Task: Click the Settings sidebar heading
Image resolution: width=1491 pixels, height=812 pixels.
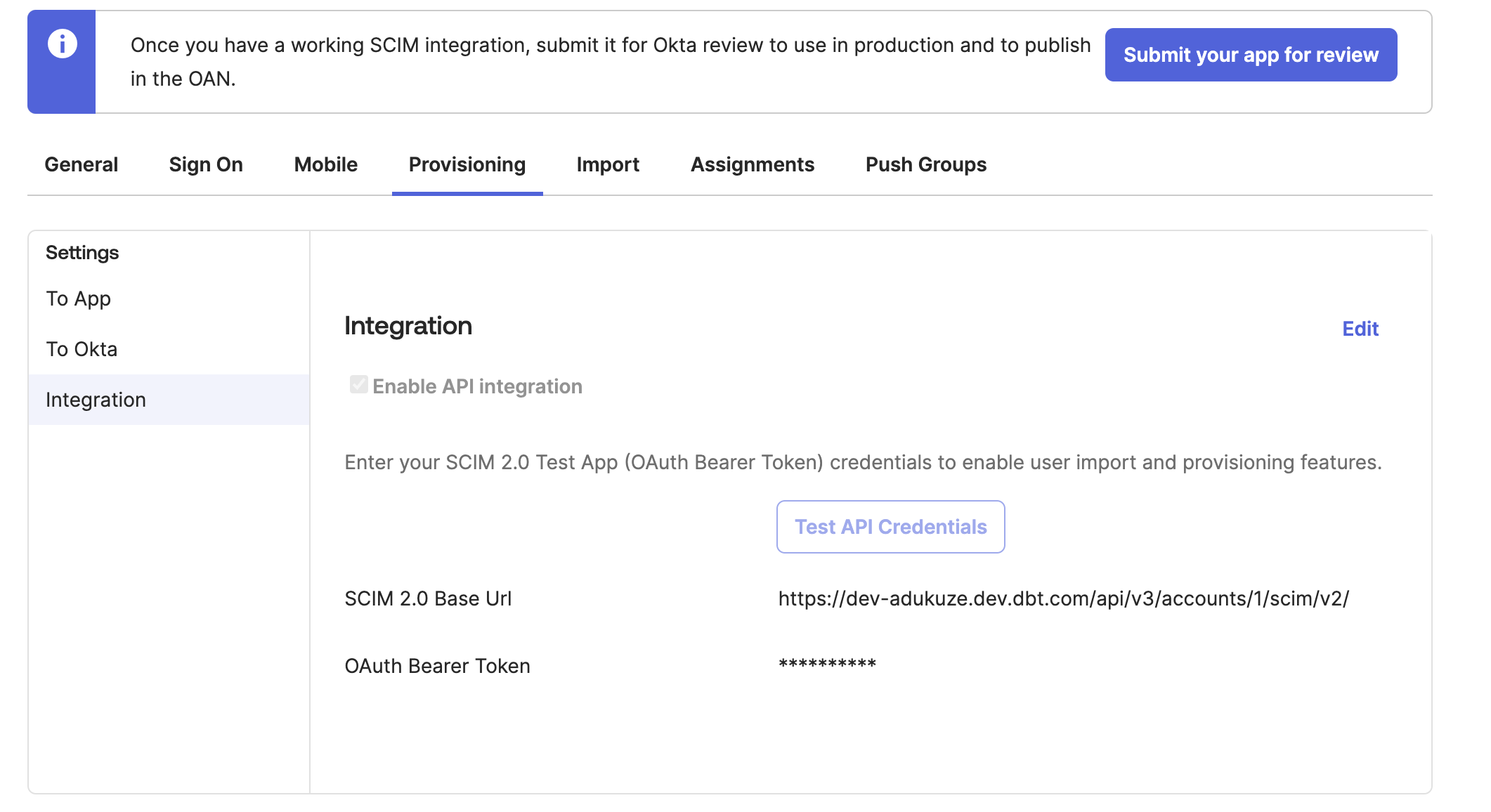Action: pos(82,252)
